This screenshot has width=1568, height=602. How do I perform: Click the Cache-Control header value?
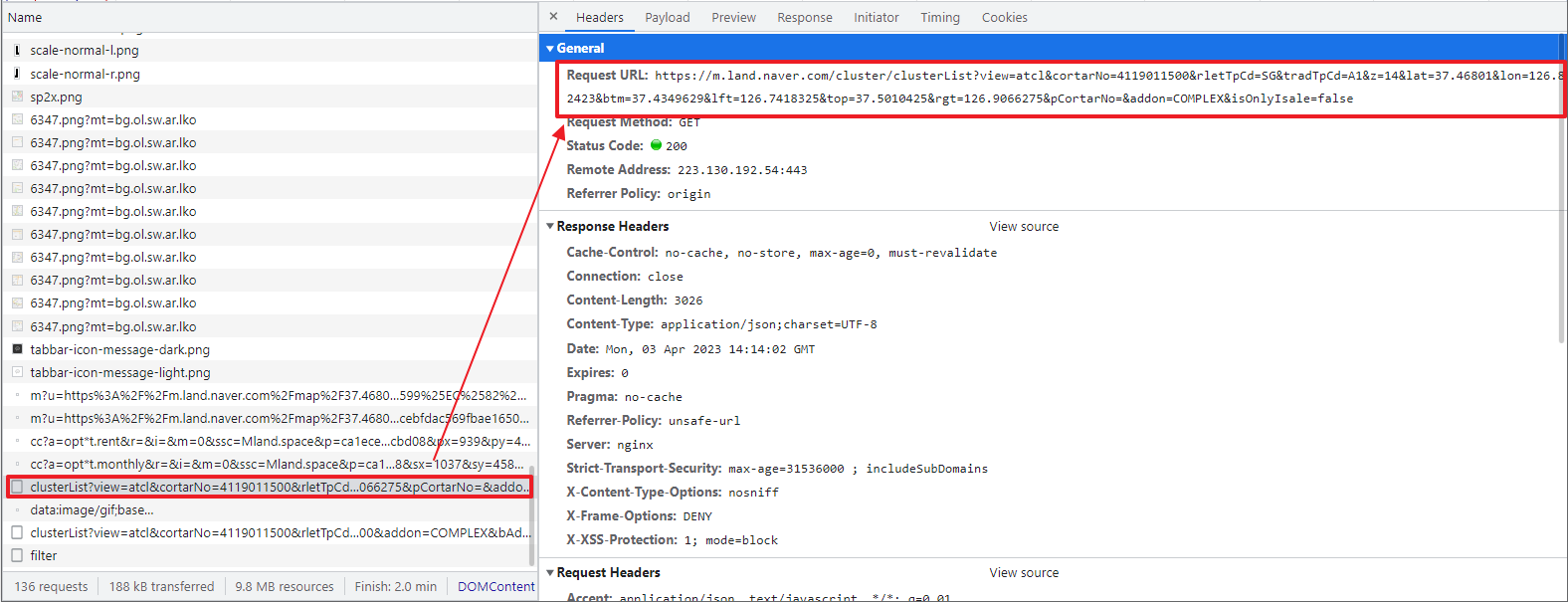click(x=831, y=253)
